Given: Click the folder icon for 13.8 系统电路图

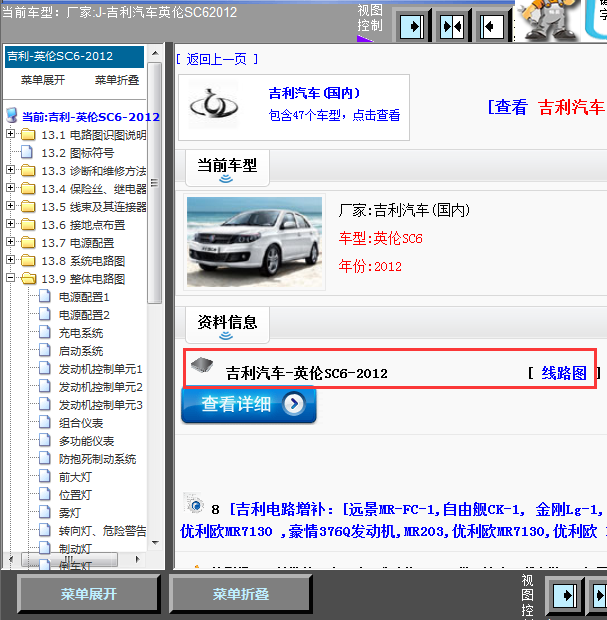Looking at the screenshot, I should pos(28,260).
